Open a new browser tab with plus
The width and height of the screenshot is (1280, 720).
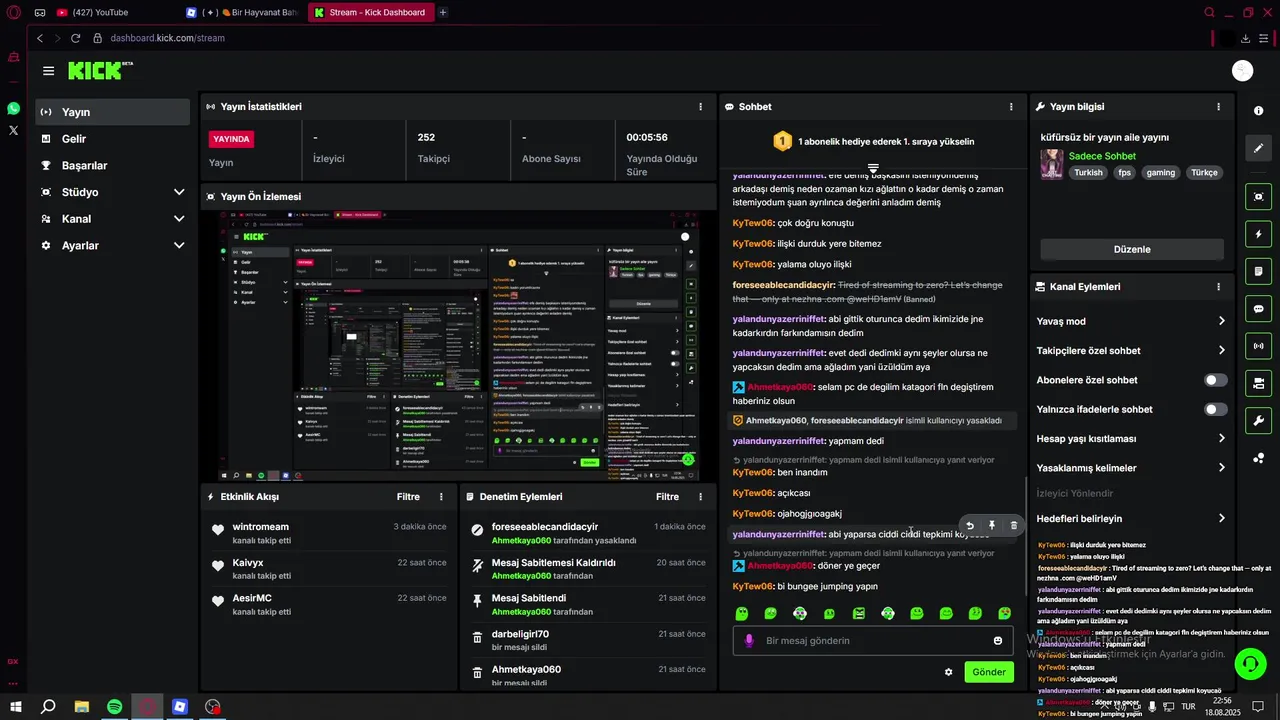pos(443,12)
